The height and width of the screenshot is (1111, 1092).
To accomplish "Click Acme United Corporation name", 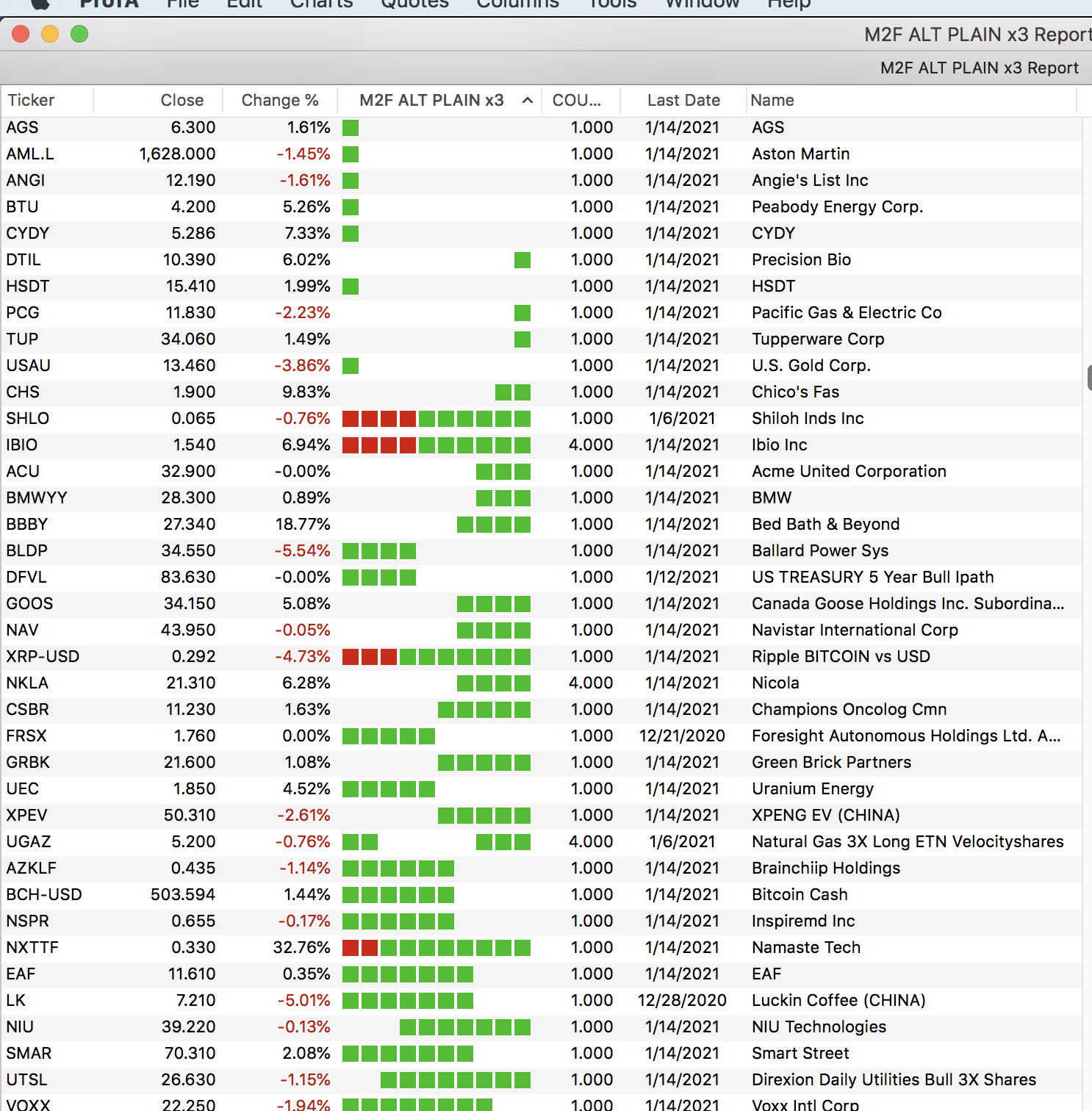I will (849, 471).
